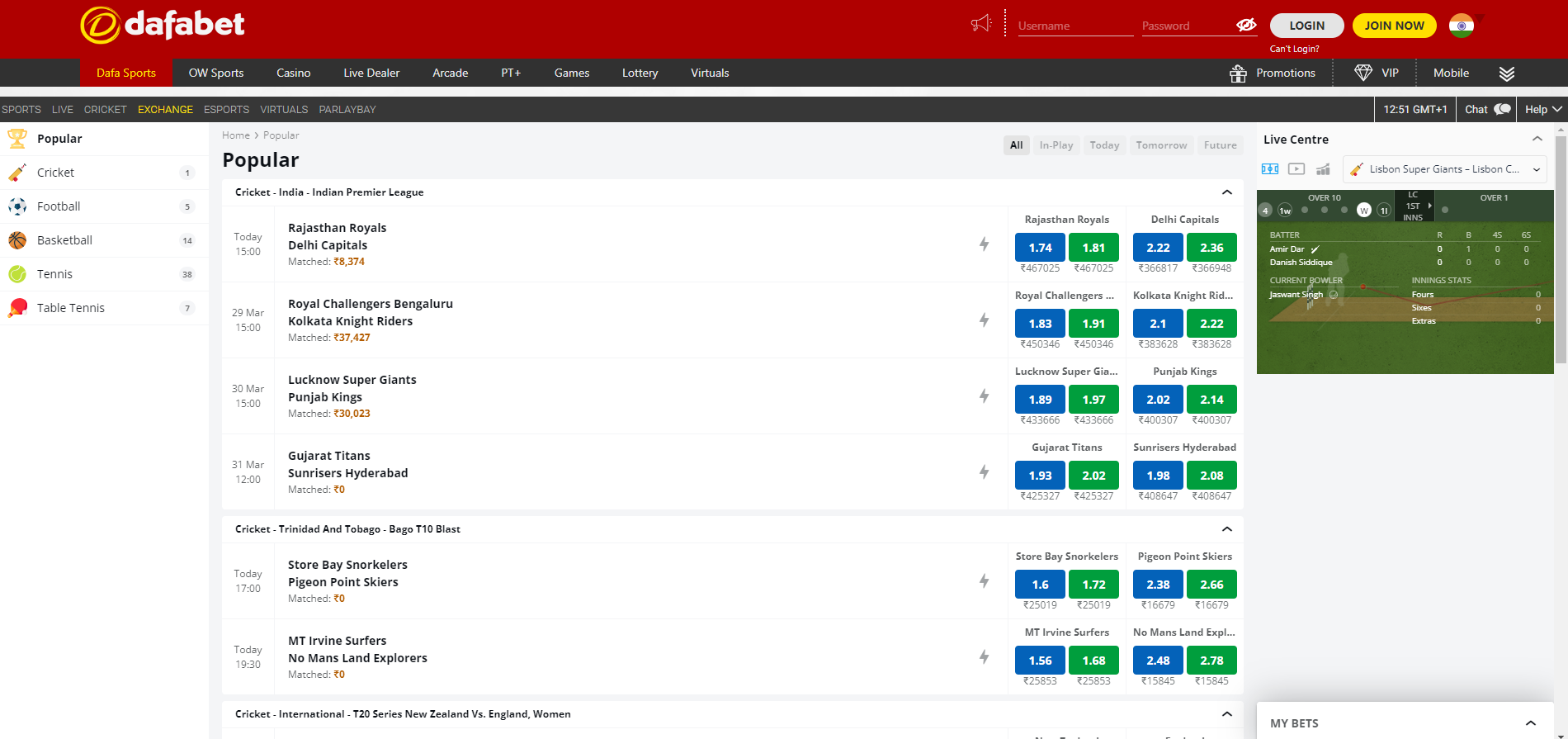This screenshot has height=739, width=1568.
Task: Click the Promotions gift icon
Action: point(1238,73)
